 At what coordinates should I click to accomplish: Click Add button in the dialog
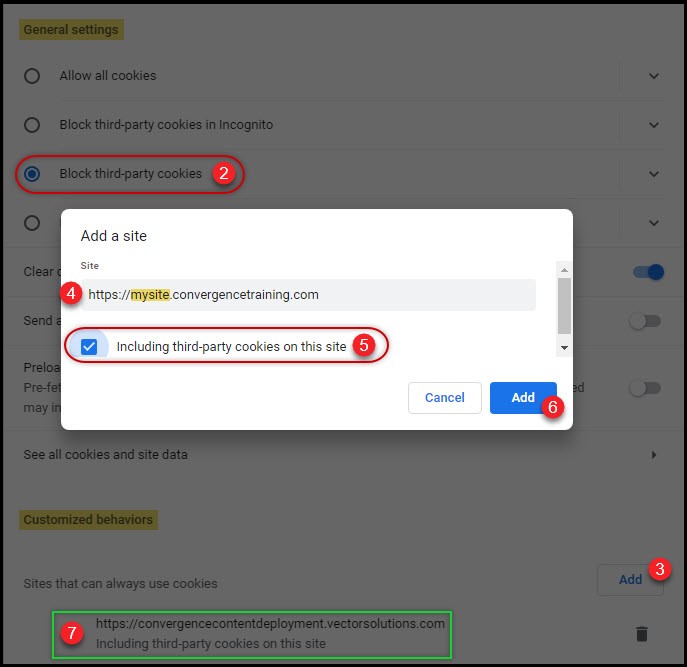tap(523, 398)
